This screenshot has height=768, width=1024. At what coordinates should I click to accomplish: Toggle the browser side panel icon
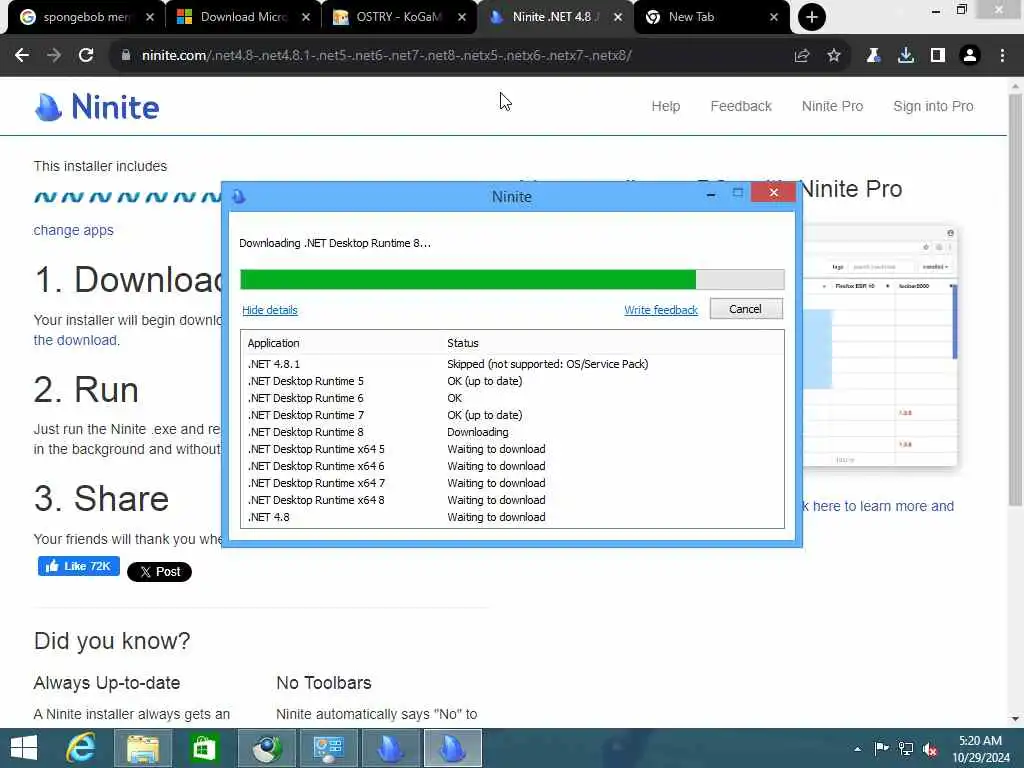[x=938, y=56]
